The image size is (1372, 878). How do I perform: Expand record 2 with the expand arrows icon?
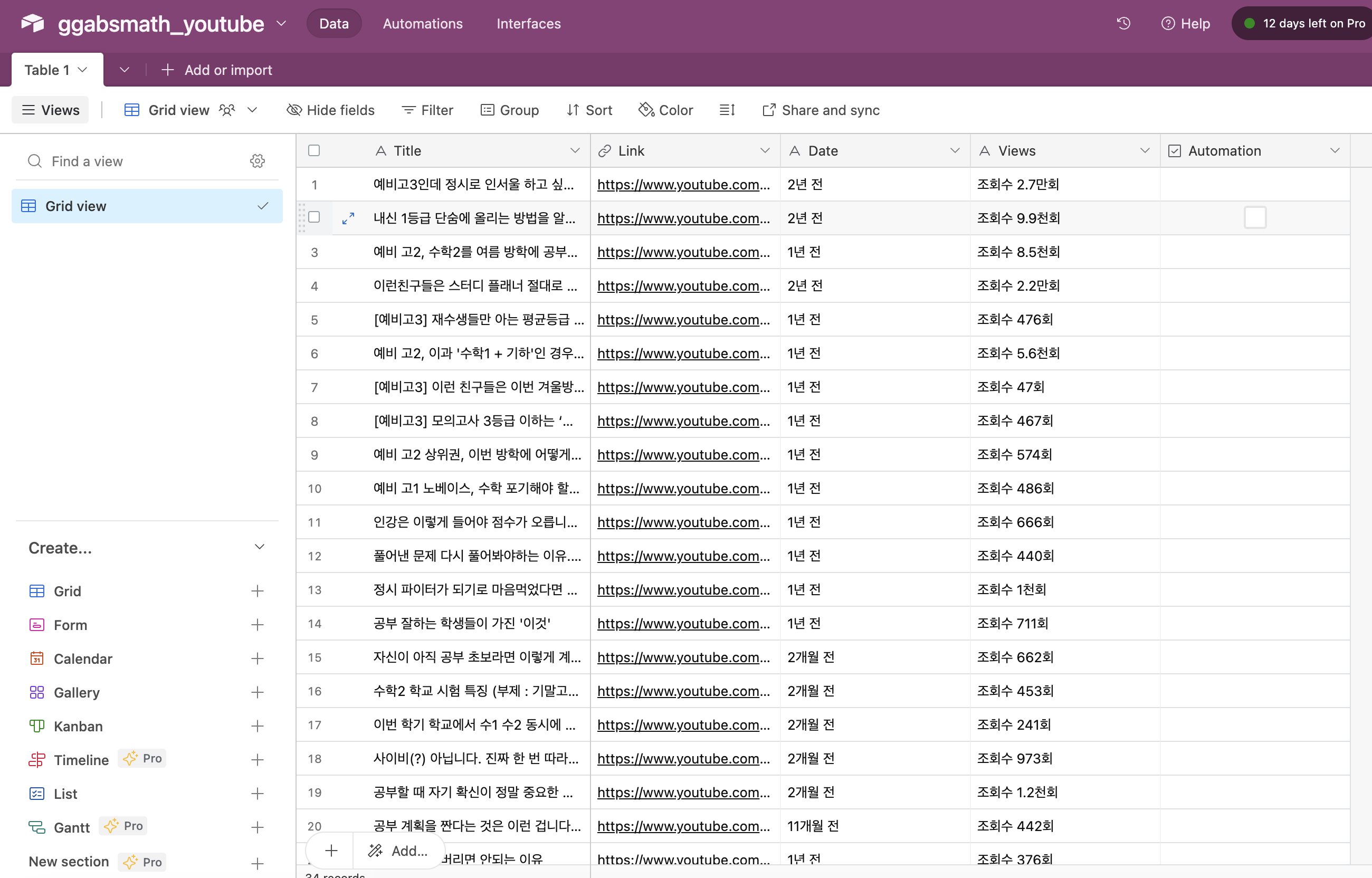(348, 218)
